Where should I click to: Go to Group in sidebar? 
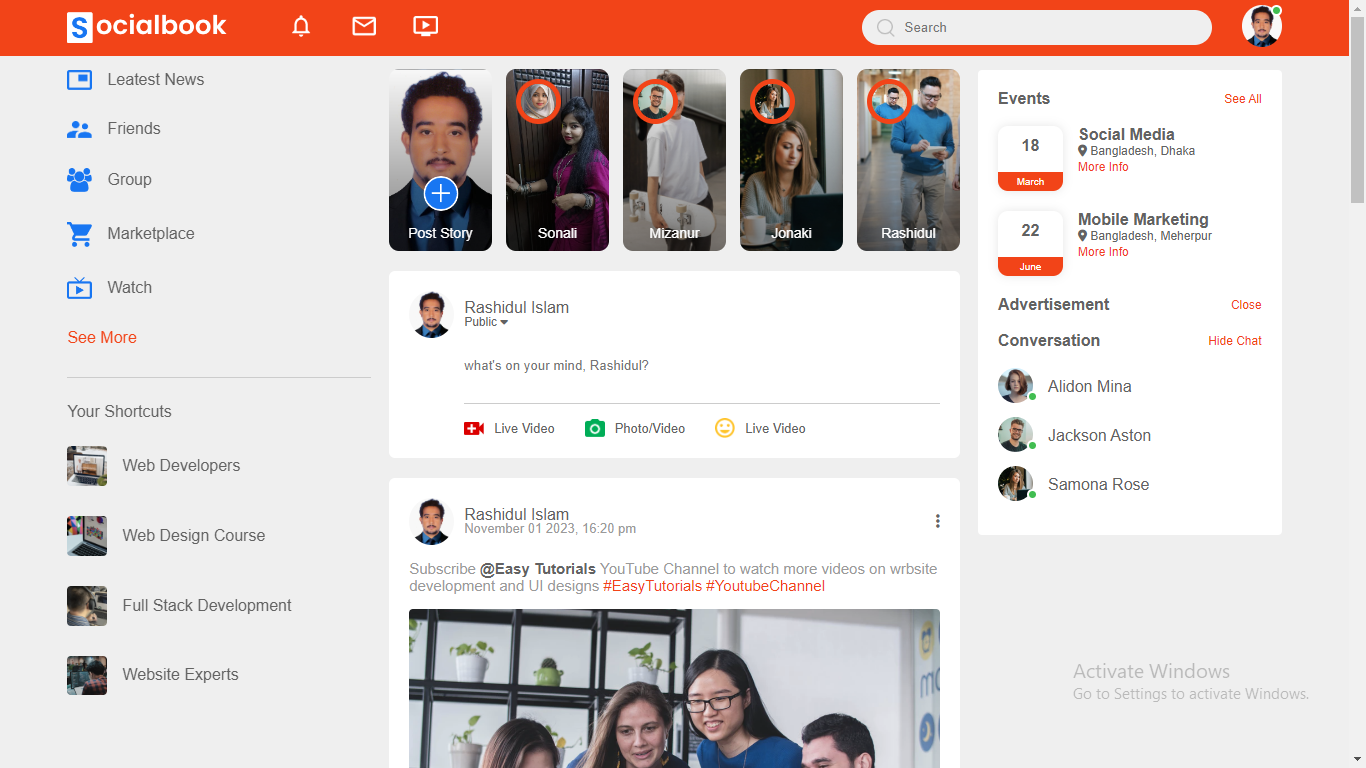(130, 180)
